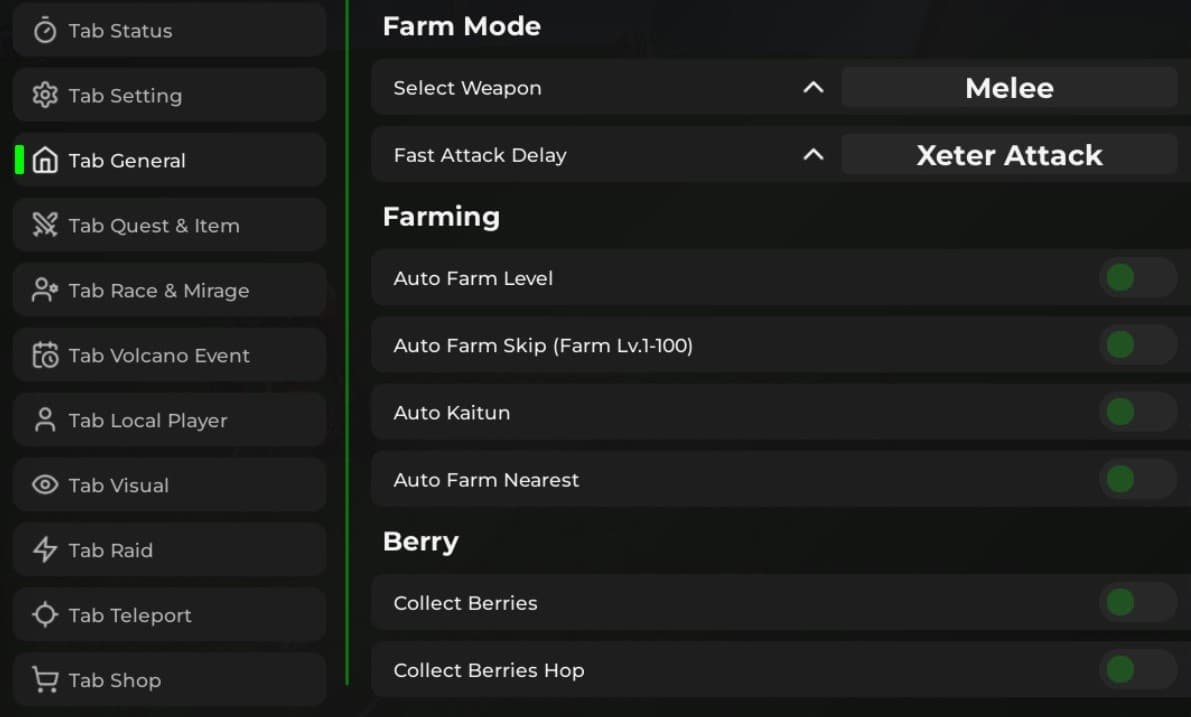
Task: Click the eye icon beside Tab Visual
Action: 44,485
